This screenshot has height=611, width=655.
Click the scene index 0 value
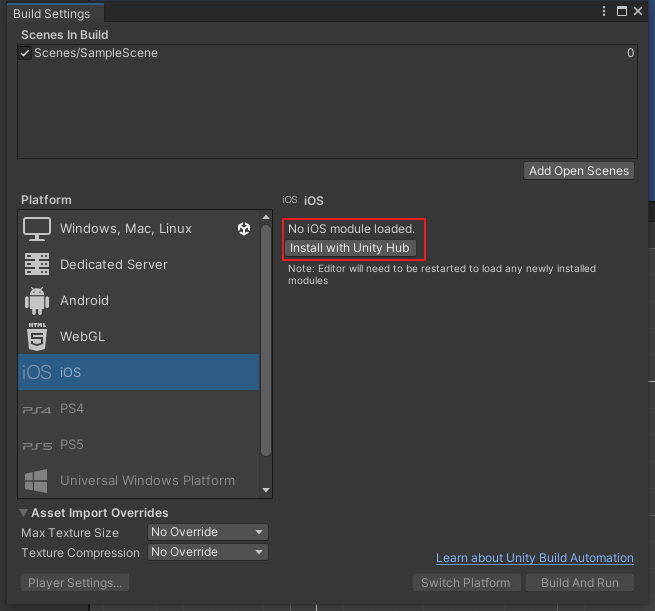click(x=630, y=53)
